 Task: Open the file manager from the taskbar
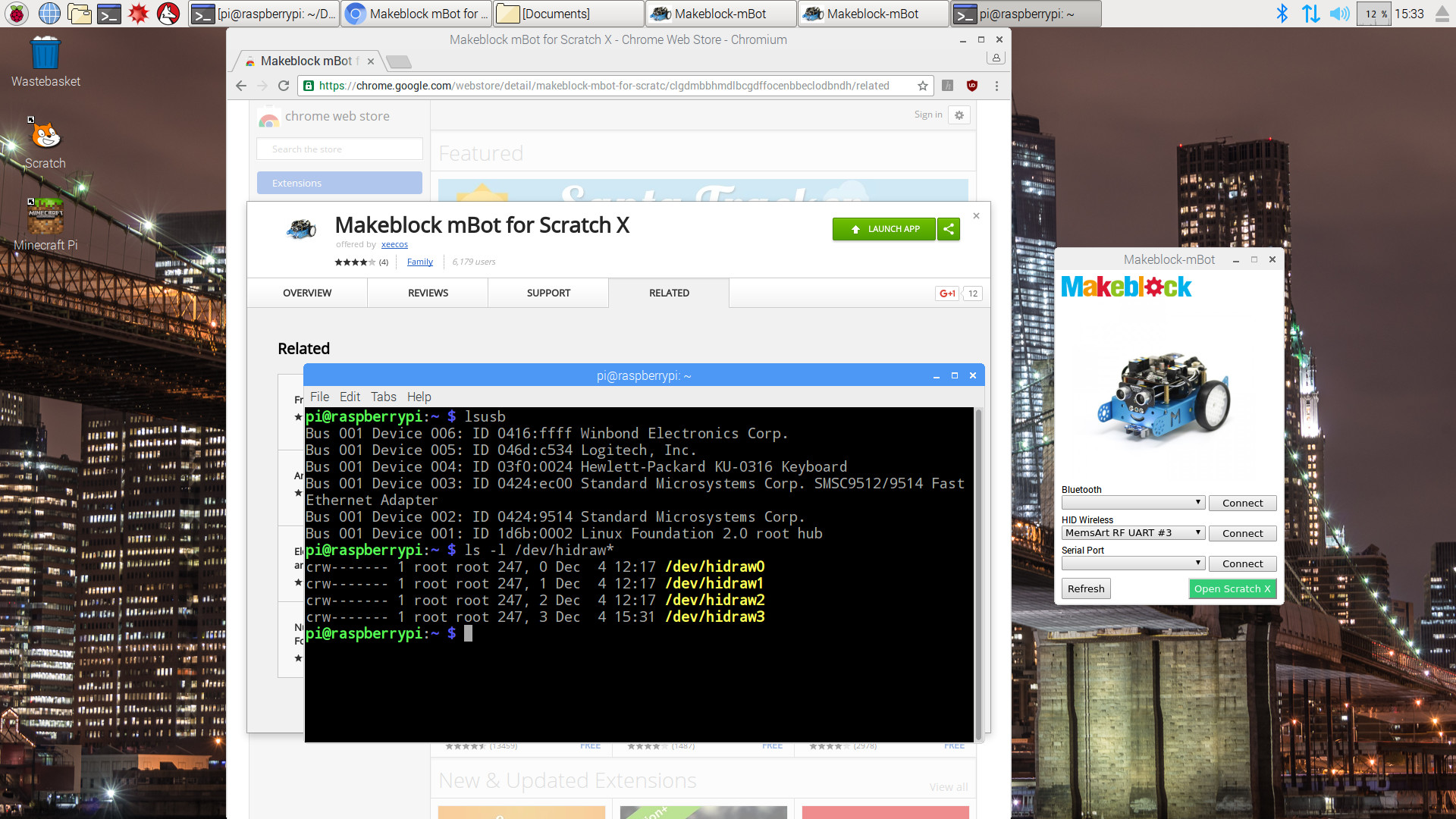click(79, 13)
